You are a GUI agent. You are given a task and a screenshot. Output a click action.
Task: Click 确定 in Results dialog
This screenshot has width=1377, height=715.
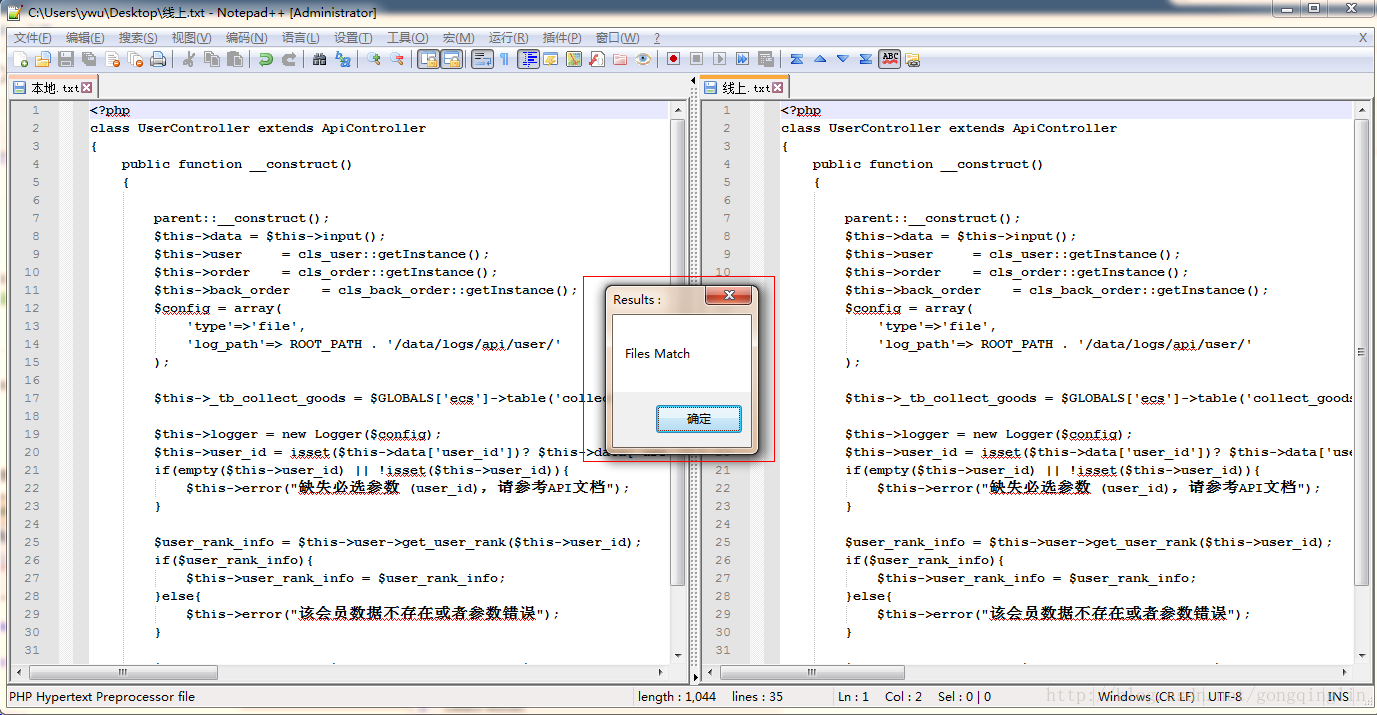[699, 419]
